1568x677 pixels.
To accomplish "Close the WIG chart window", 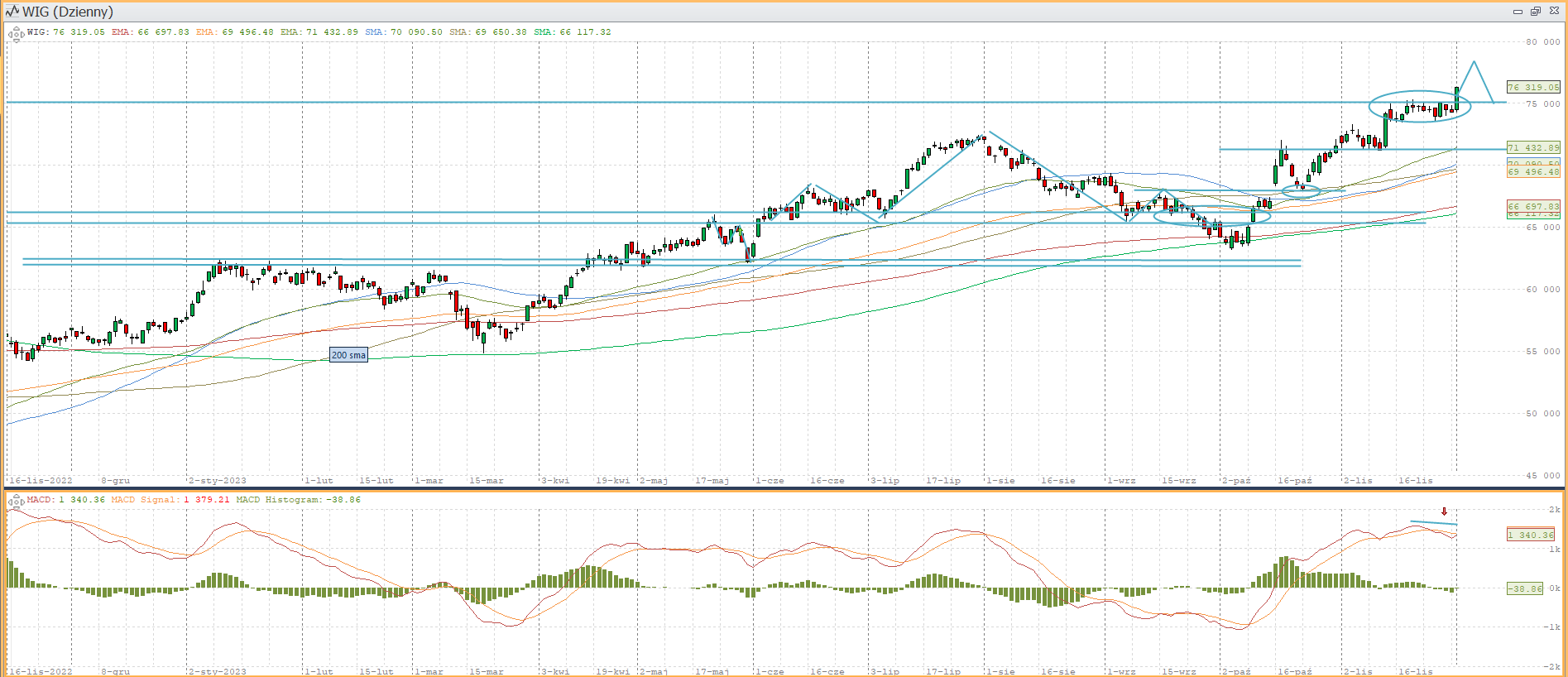I will coord(1553,12).
